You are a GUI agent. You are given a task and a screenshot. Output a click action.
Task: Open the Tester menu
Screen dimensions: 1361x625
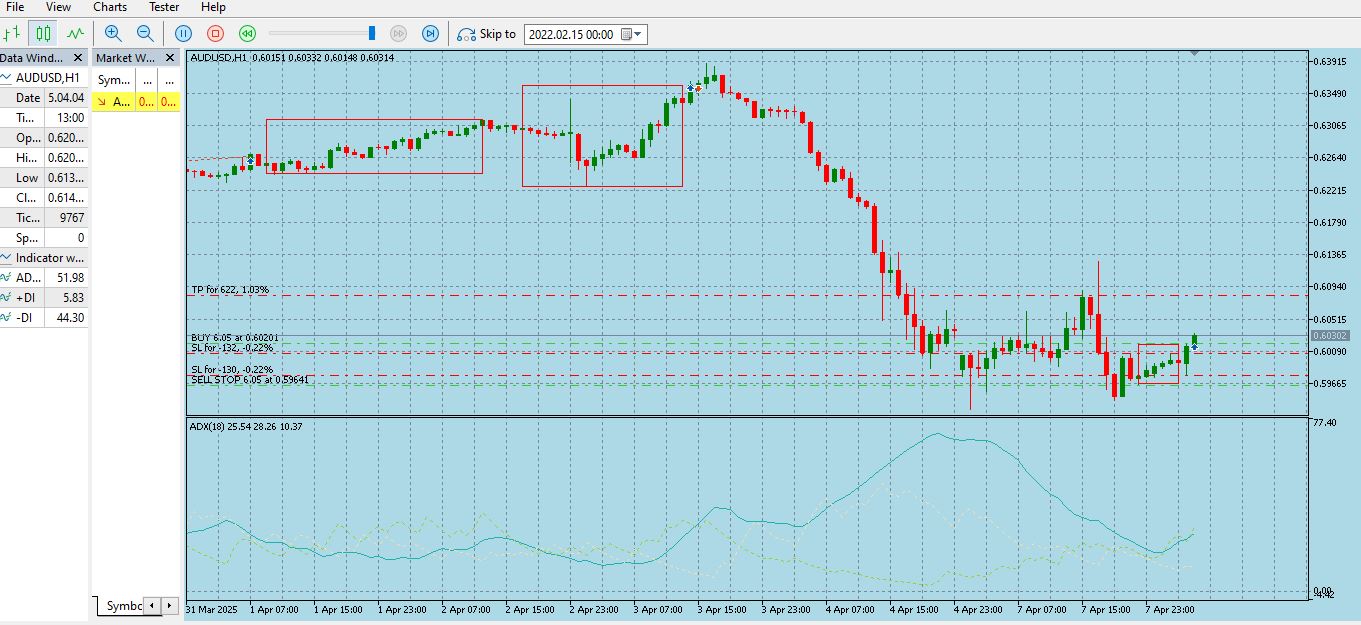[164, 7]
